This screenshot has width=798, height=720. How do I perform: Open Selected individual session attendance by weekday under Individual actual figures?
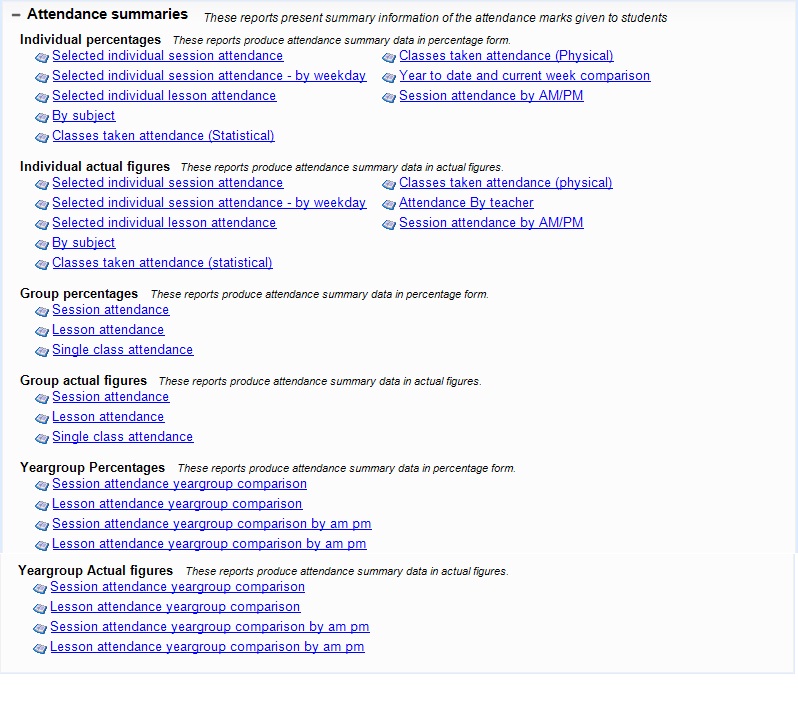coord(209,203)
